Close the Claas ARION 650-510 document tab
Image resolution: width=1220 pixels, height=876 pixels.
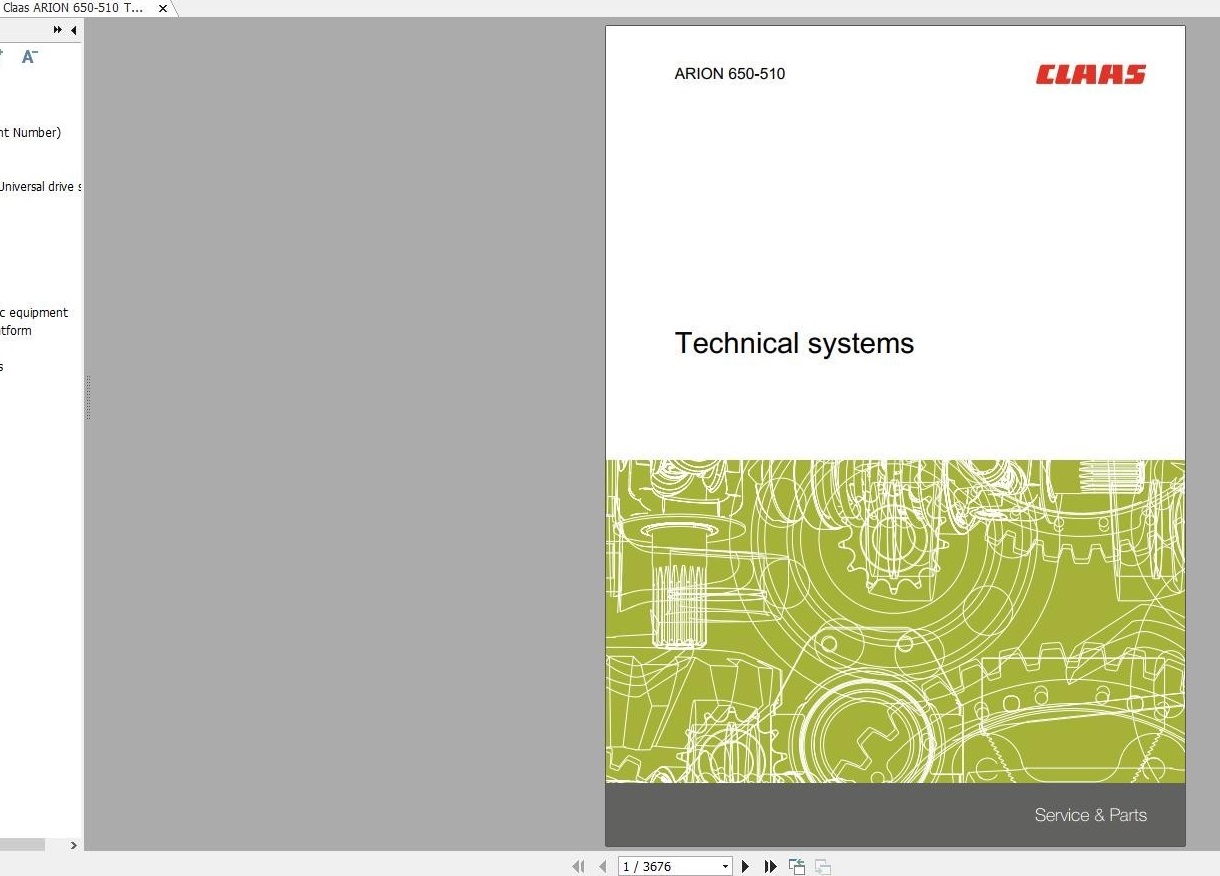coord(162,8)
